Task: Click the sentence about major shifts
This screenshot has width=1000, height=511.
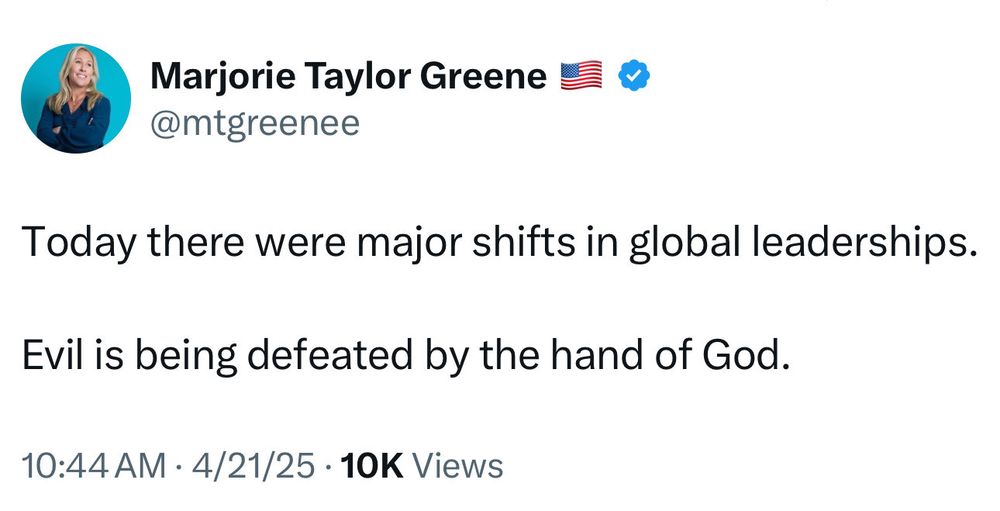Action: 500,244
